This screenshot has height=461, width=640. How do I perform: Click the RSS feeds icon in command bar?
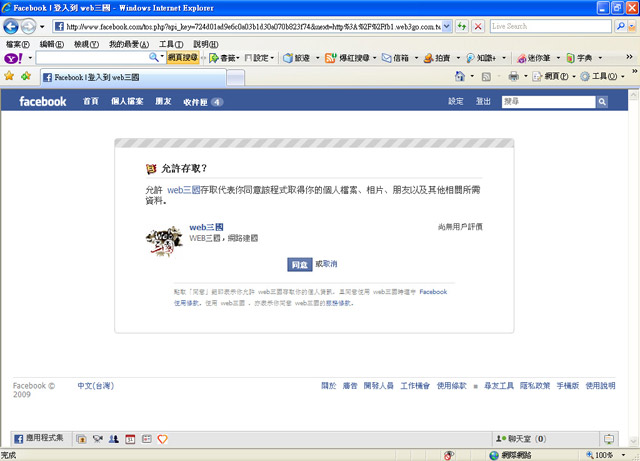tap(486, 76)
